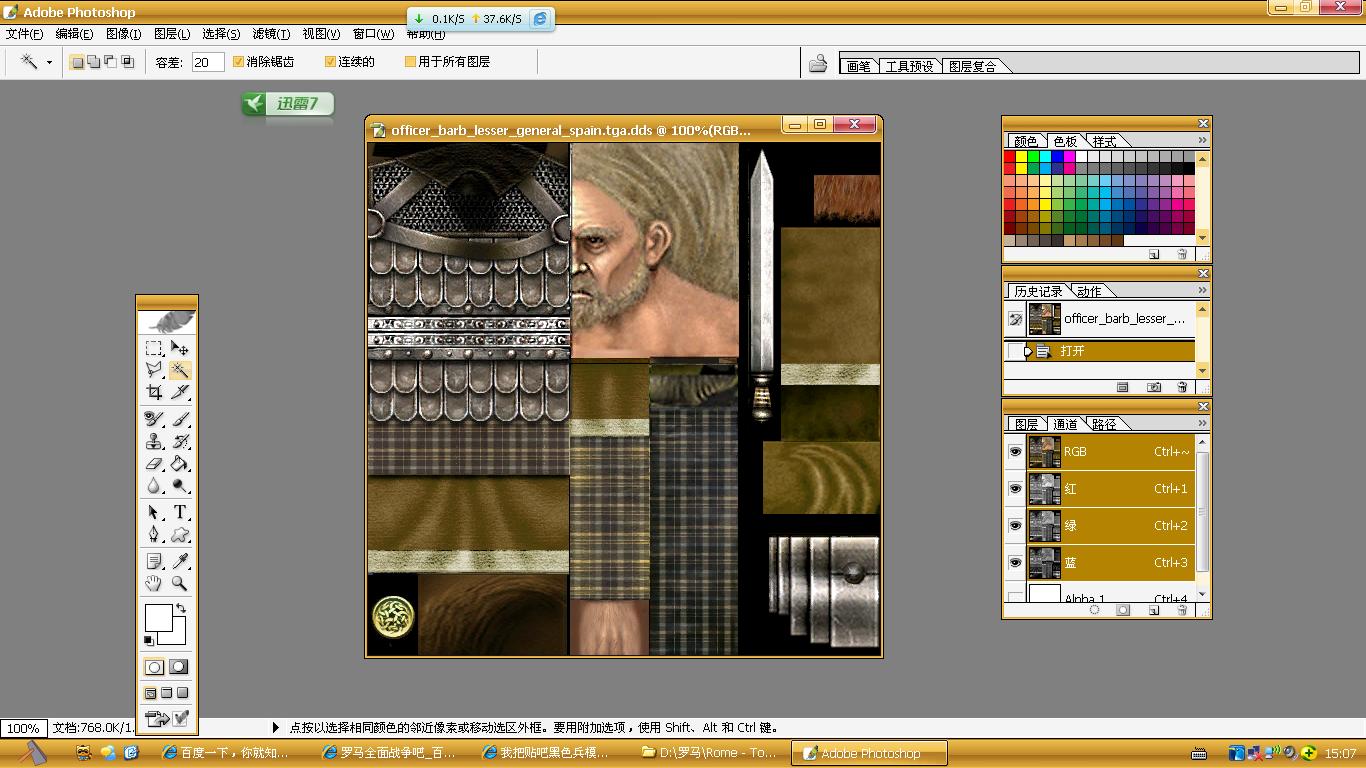The width and height of the screenshot is (1366, 768).
Task: Open the 工具预设 tool presets tab
Action: point(910,66)
